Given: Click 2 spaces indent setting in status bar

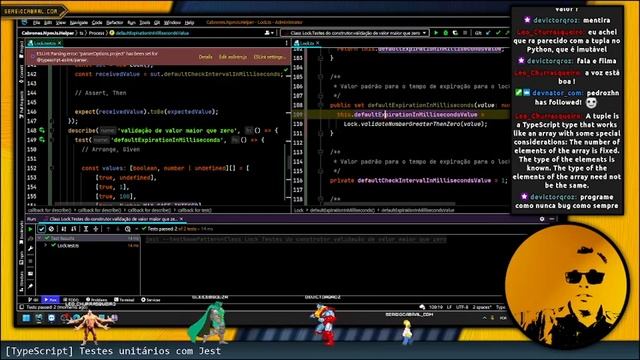Looking at the screenshot, I should point(482,307).
